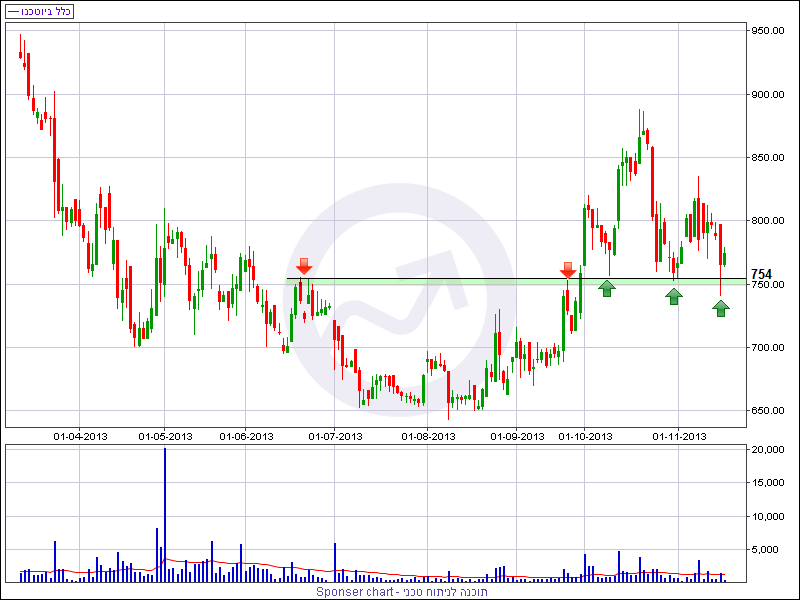Click the bold 754 price label
Viewport: 800px width, 600px height.
click(761, 274)
